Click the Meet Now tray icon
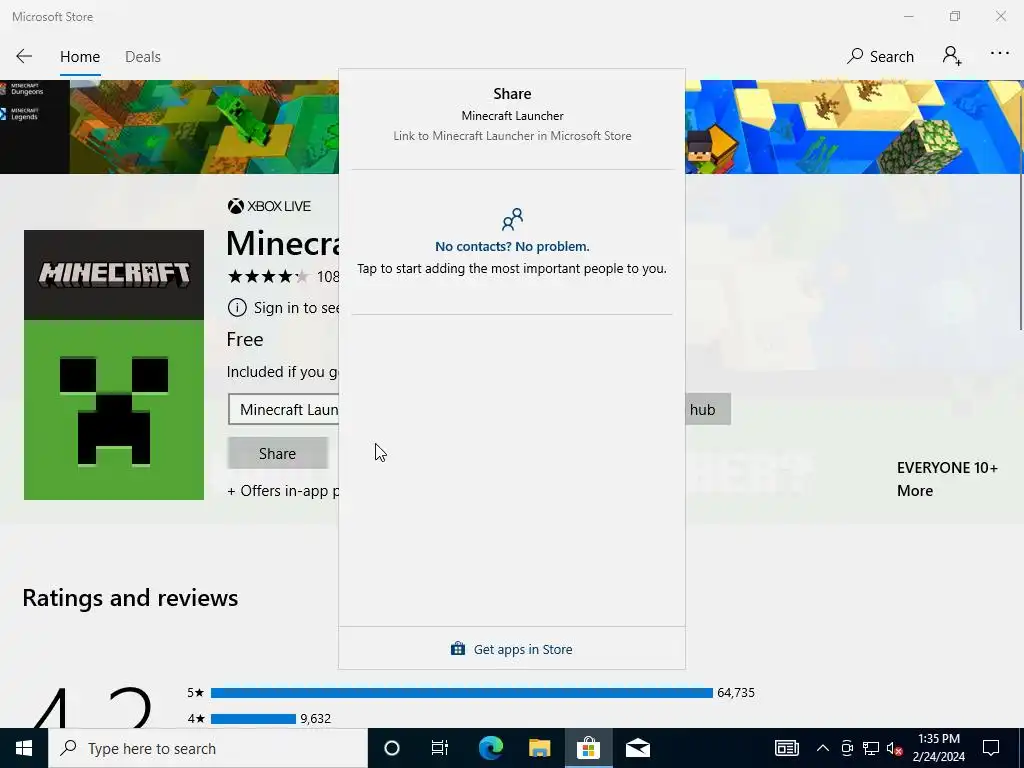Screen dimensions: 1024x768 pyautogui.click(x=847, y=748)
